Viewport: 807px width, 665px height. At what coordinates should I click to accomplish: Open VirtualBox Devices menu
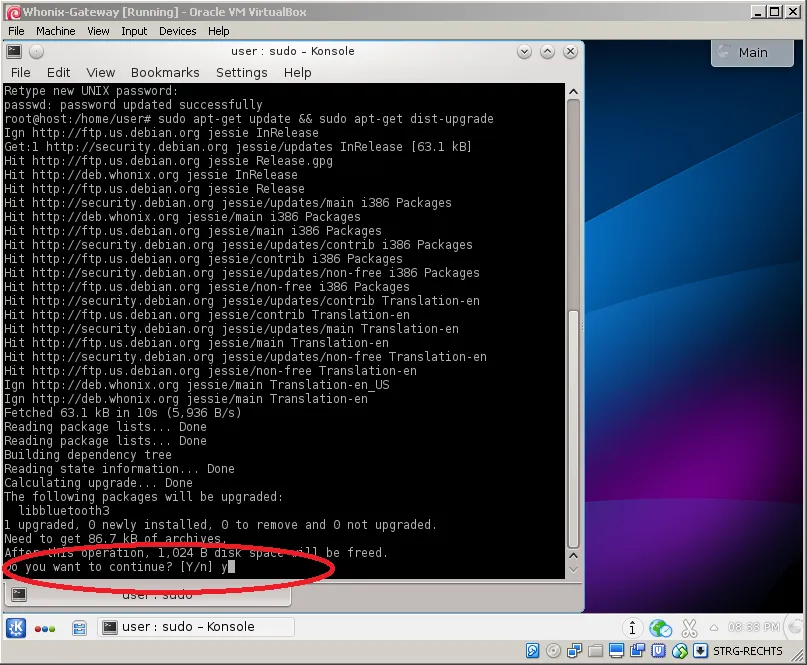178,31
